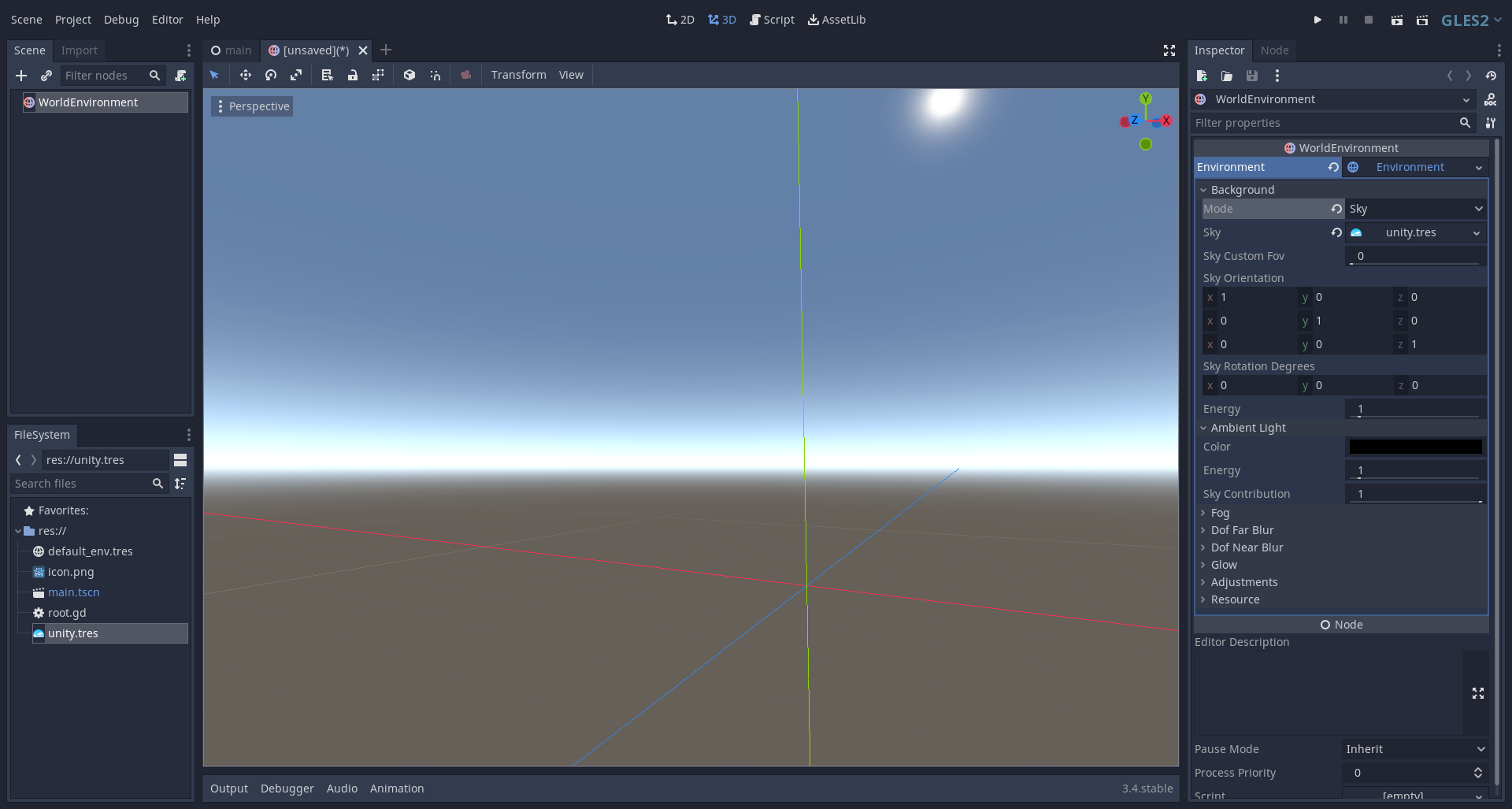Enable Use Local Space mode
The height and width of the screenshot is (809, 1512).
pyautogui.click(x=409, y=75)
